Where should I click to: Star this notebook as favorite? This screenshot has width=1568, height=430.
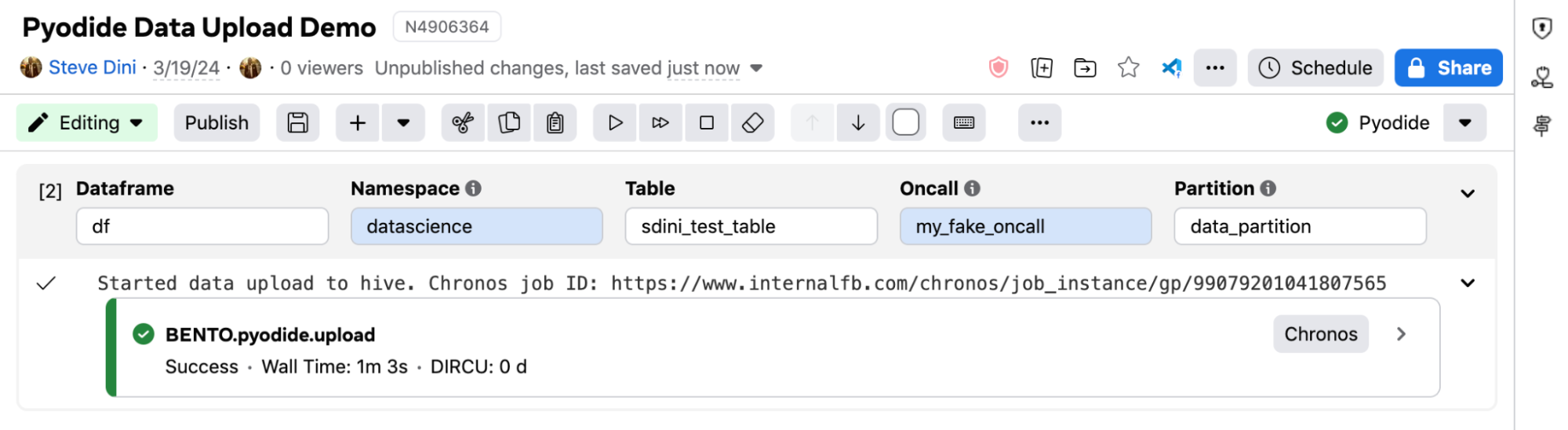click(1128, 68)
